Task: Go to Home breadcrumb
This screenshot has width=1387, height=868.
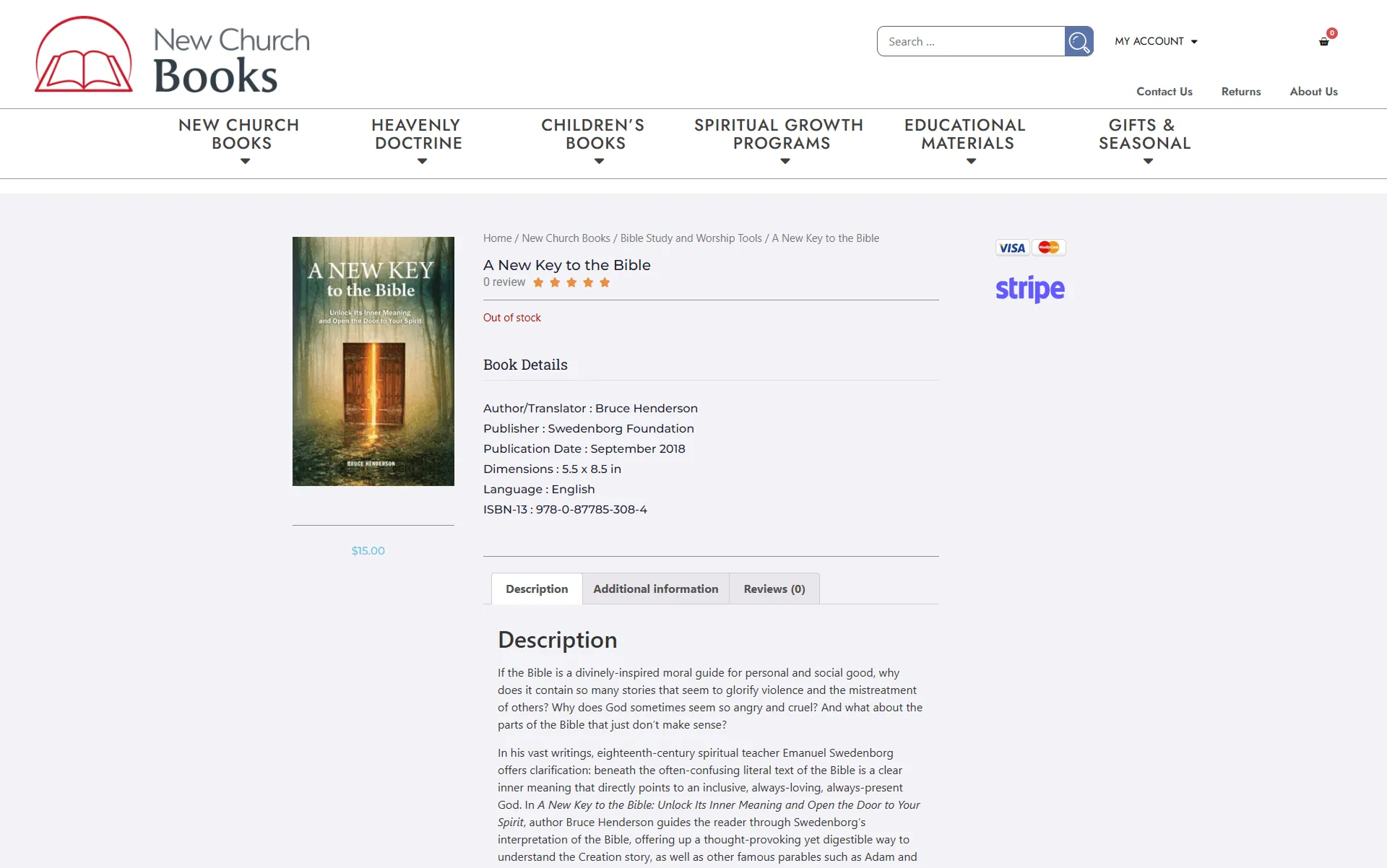Action: [497, 238]
